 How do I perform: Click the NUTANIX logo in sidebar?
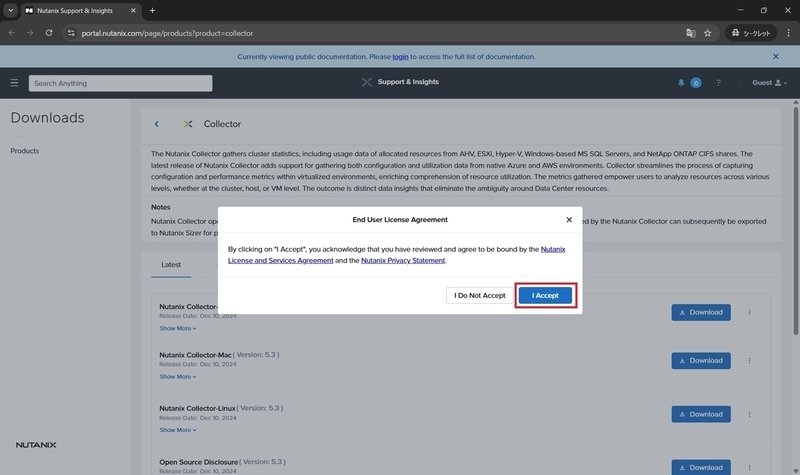[x=36, y=445]
